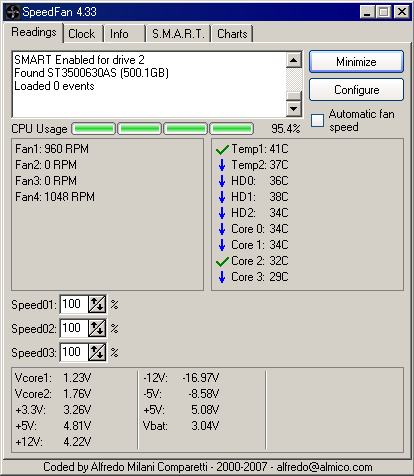This screenshot has width=414, height=476.
Task: Click the 'Vbat: 3.04V' voltage reading
Action: point(181,426)
